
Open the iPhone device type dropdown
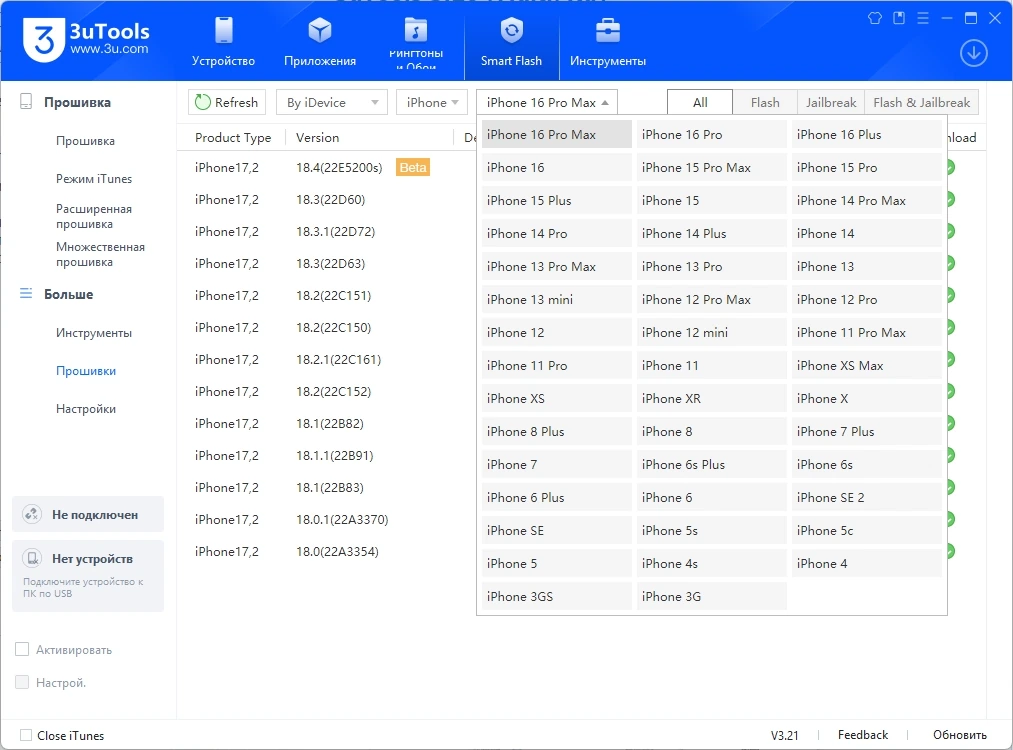coord(432,102)
